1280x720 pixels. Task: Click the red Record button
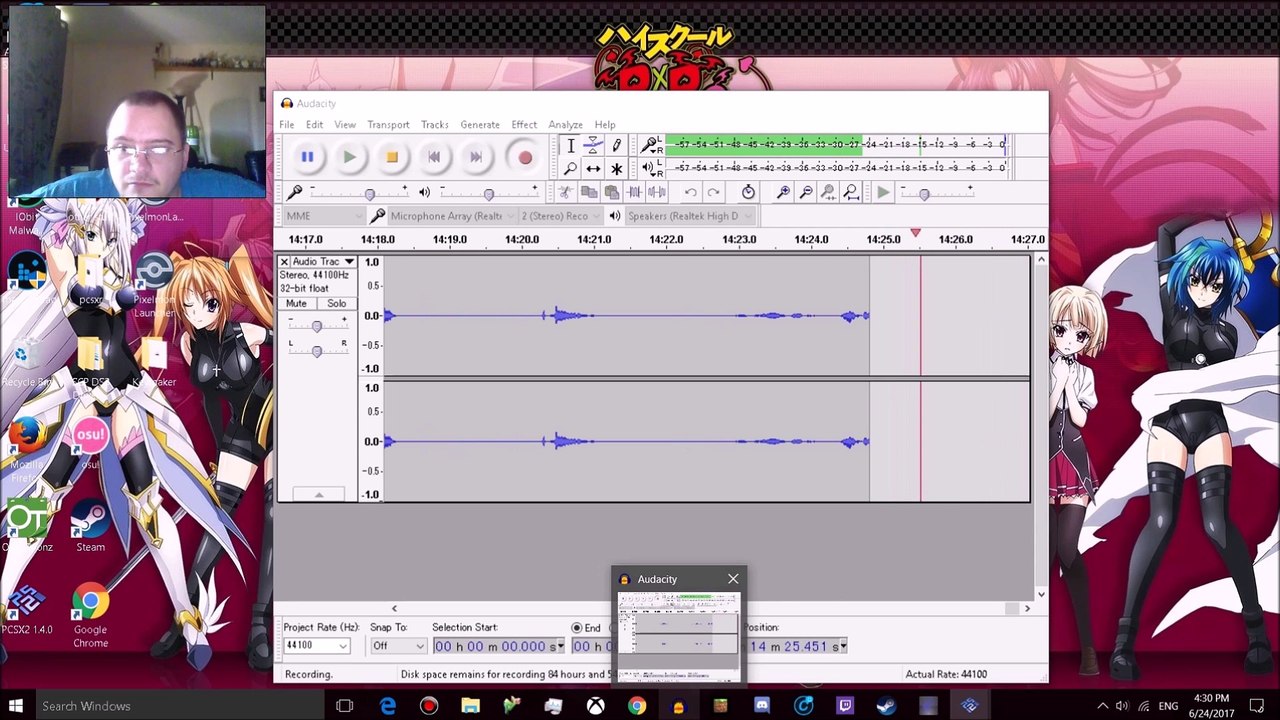(x=525, y=157)
